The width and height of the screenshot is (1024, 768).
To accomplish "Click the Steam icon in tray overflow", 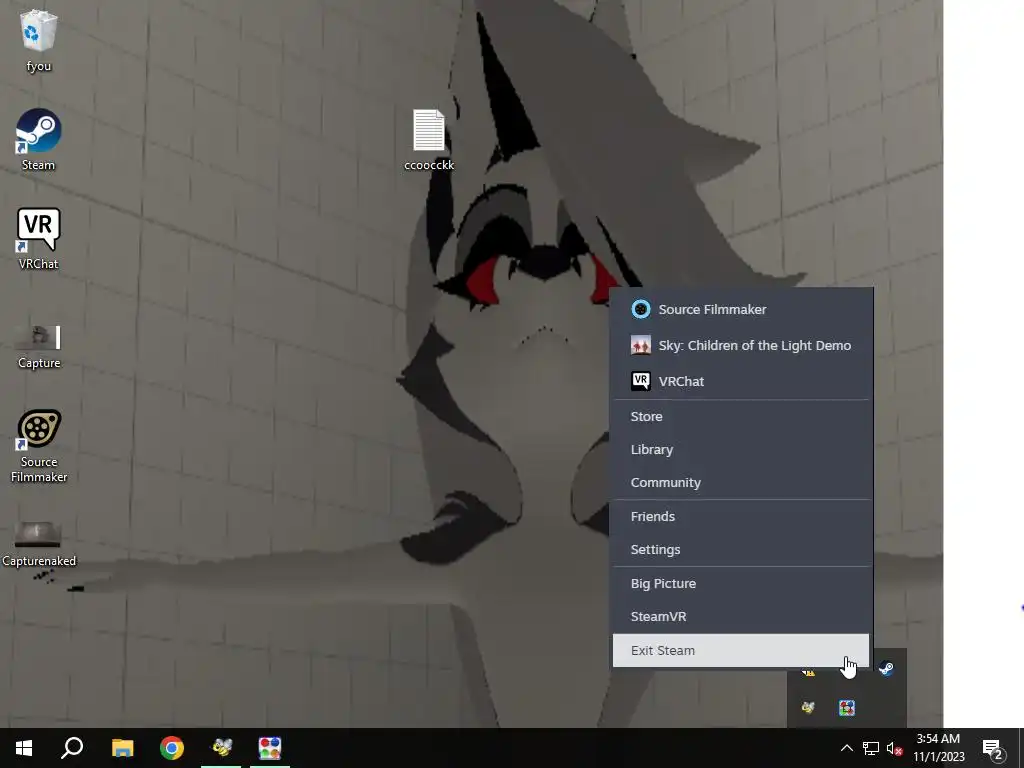I will click(x=886, y=668).
